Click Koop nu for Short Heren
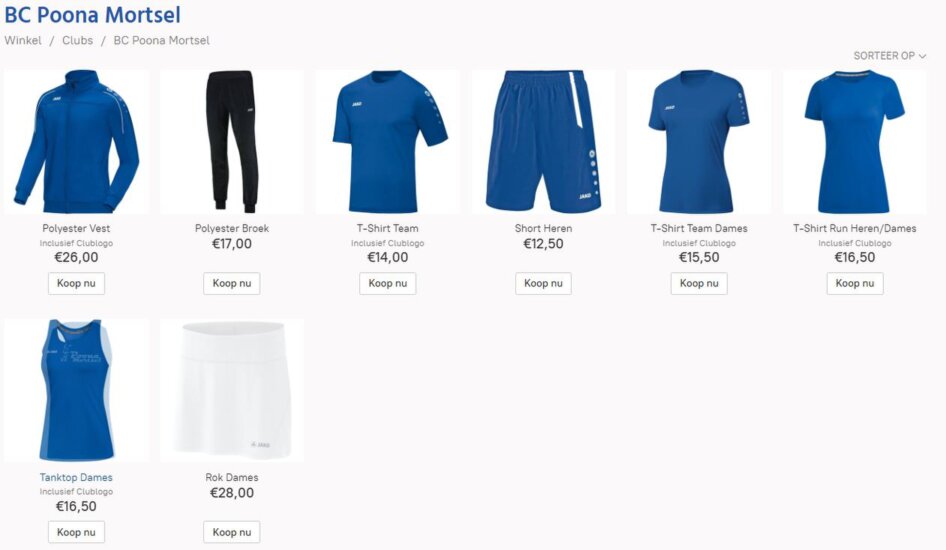The height and width of the screenshot is (550, 946). pyautogui.click(x=543, y=283)
